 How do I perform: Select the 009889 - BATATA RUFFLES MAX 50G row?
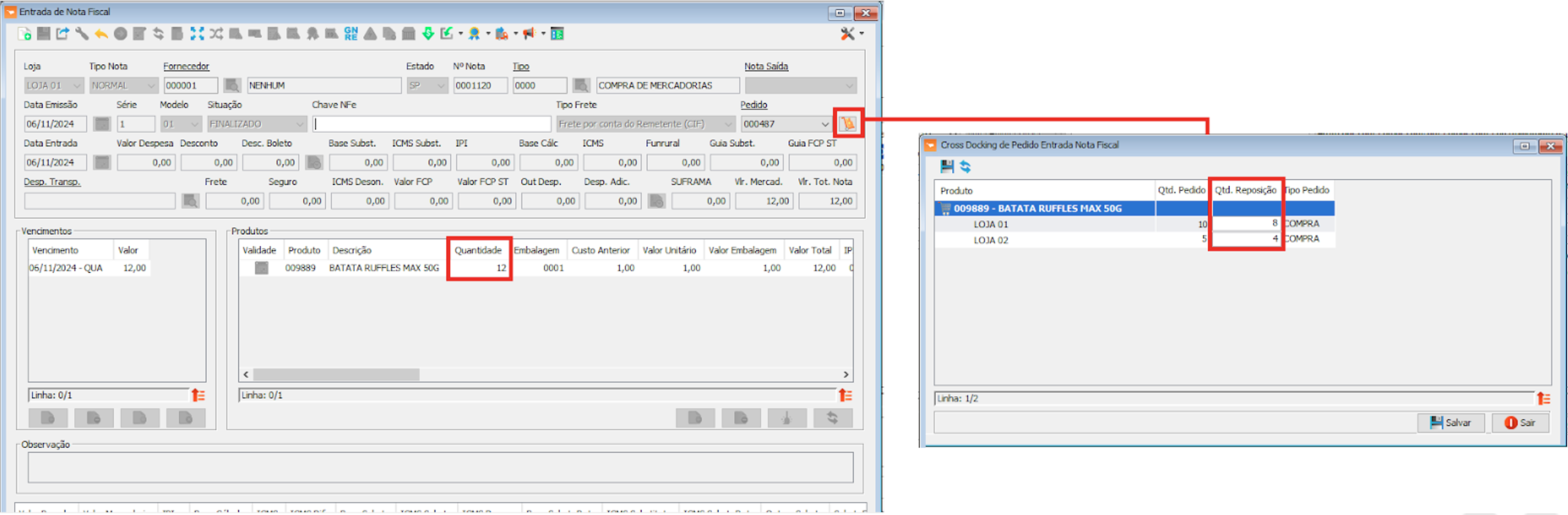1037,209
